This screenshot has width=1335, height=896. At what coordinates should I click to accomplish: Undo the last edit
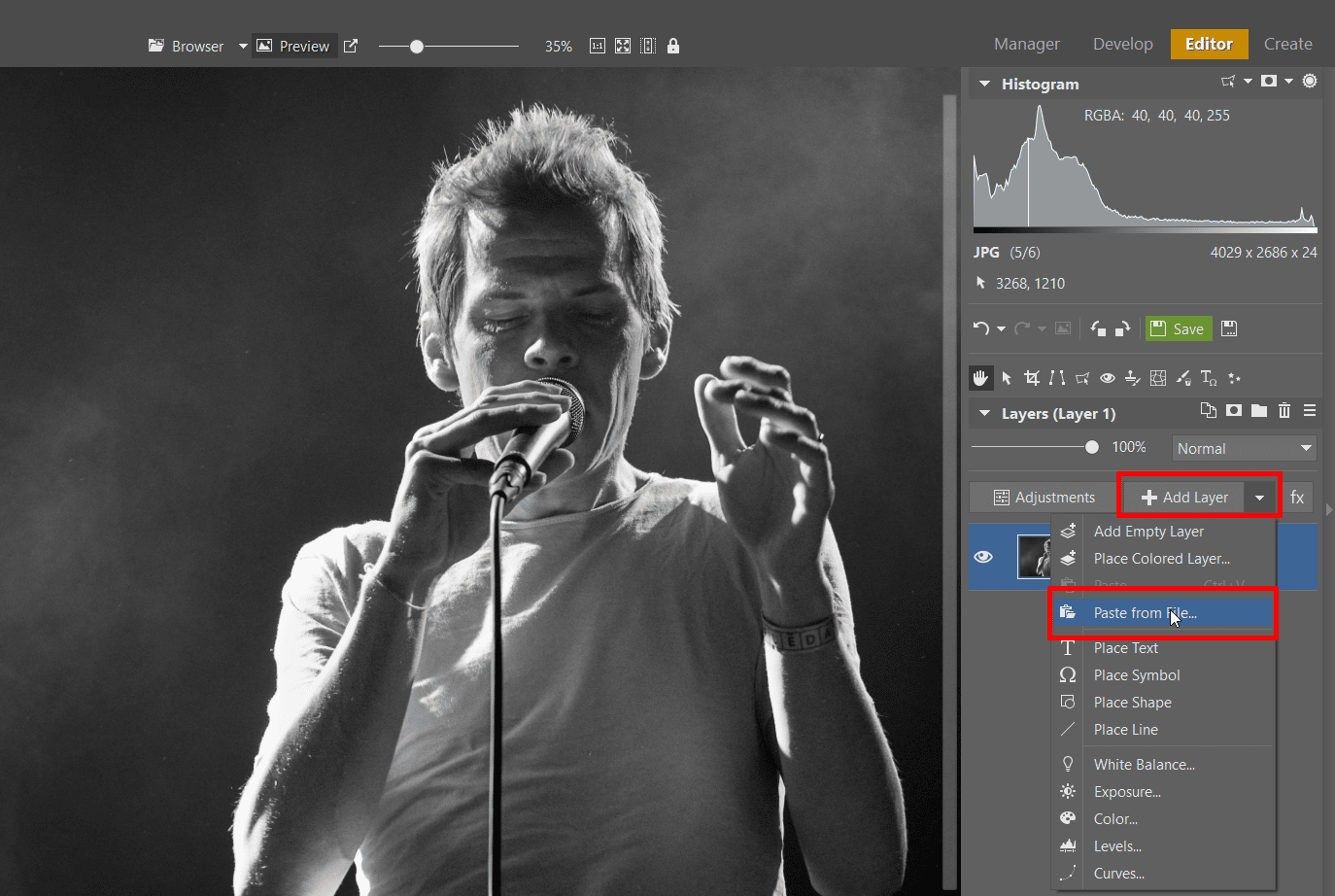pyautogui.click(x=981, y=328)
